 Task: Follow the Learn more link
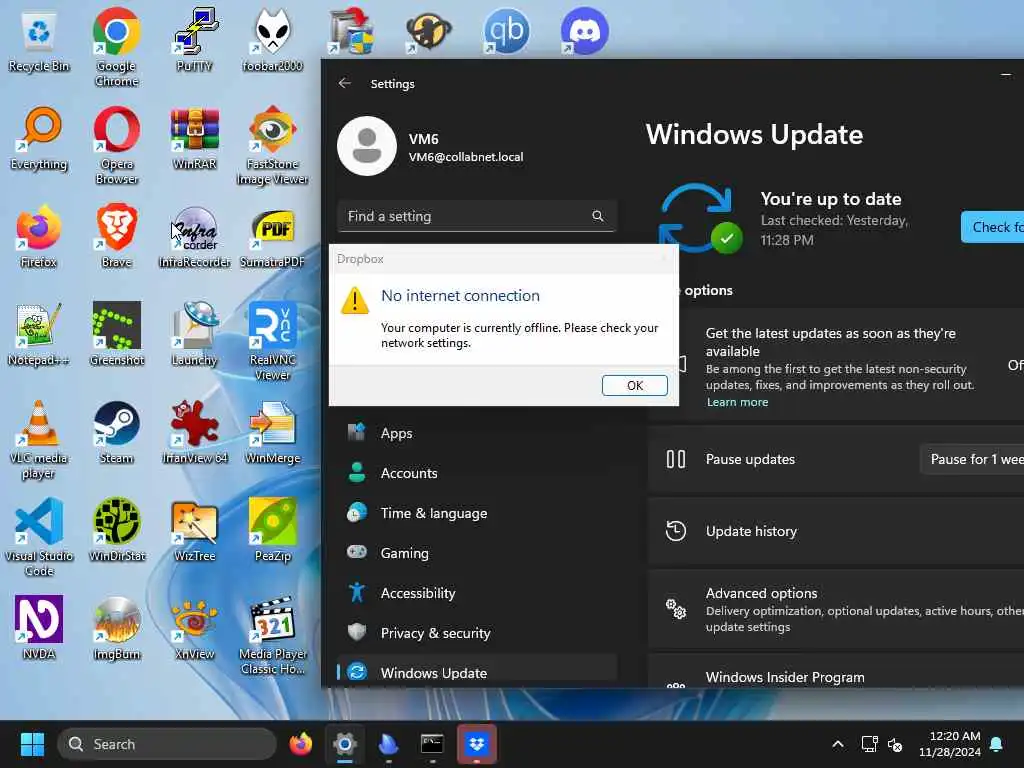click(737, 402)
